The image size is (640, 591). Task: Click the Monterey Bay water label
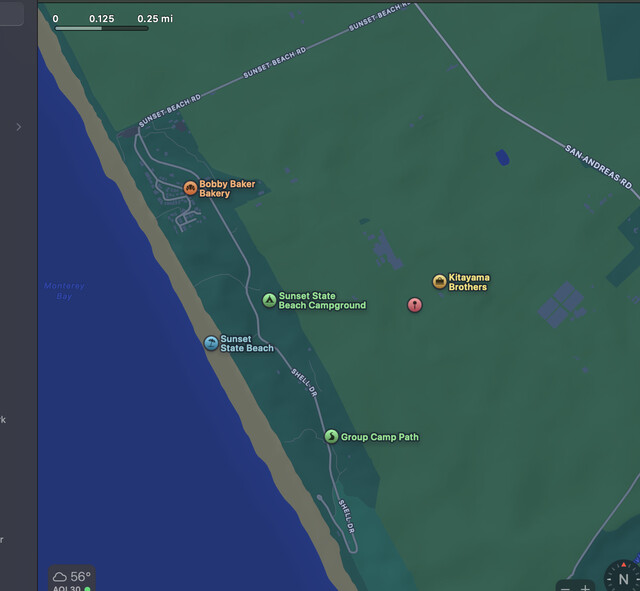[64, 291]
